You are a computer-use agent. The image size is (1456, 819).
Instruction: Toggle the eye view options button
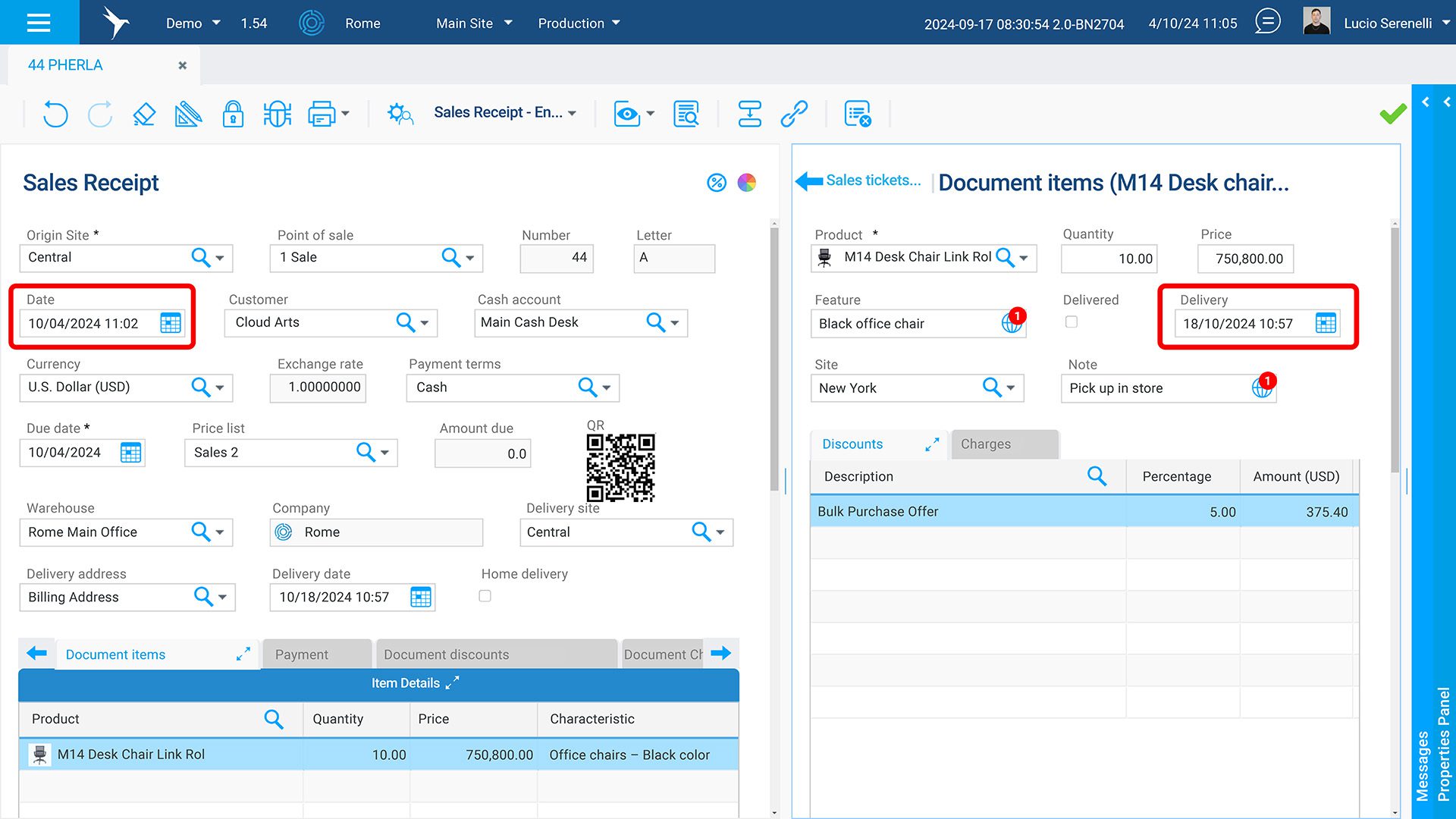627,115
